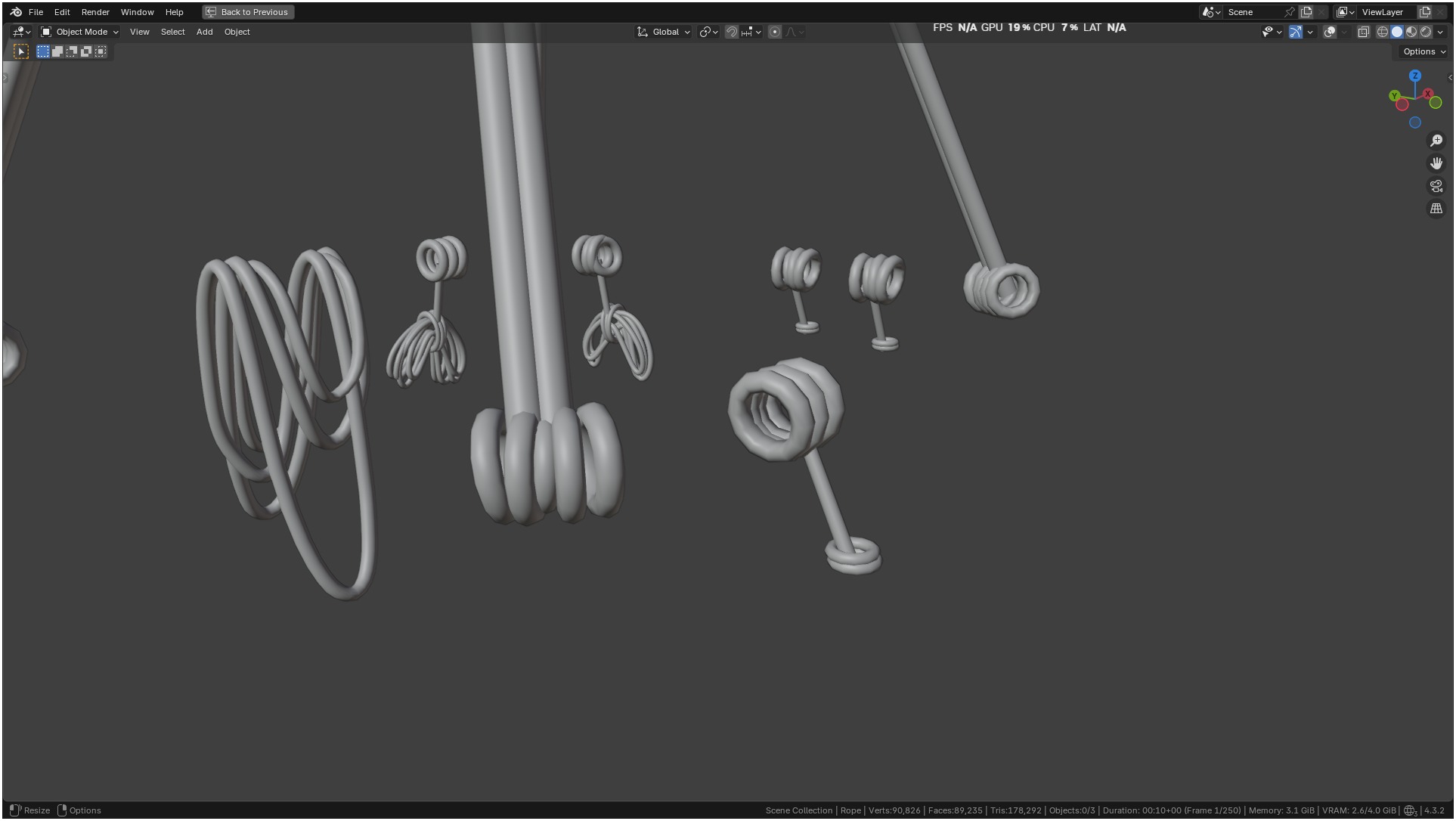Open the Window menu
Viewport: 1456px width, 821px height.
coord(137,12)
